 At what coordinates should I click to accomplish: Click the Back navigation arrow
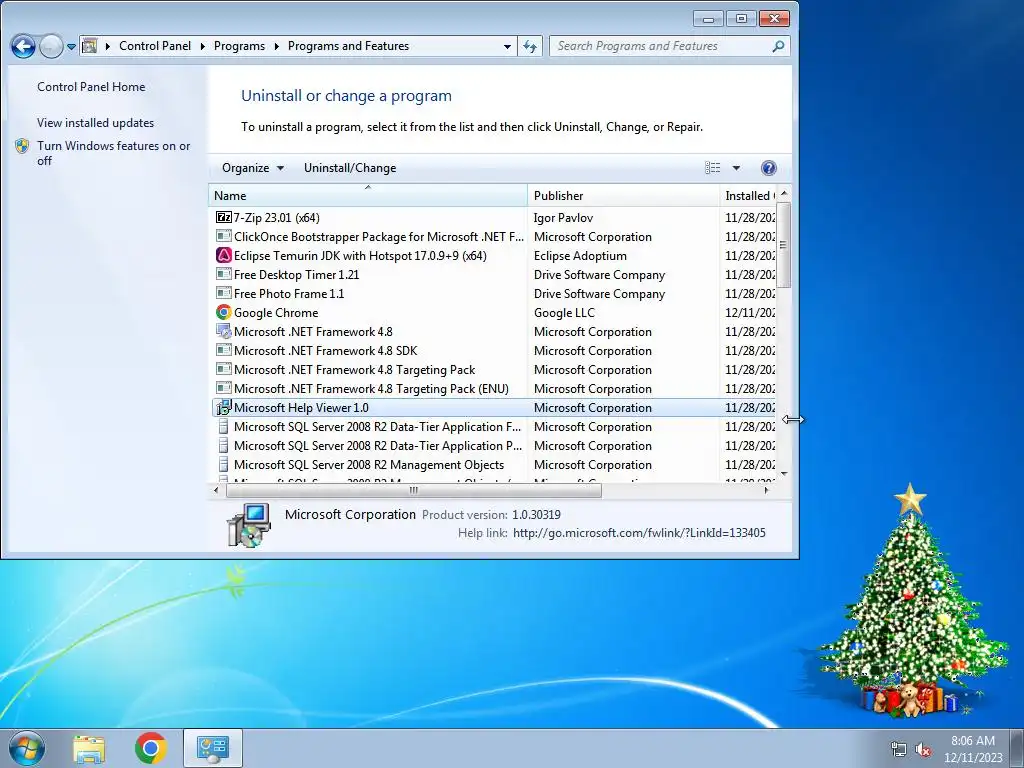23,46
